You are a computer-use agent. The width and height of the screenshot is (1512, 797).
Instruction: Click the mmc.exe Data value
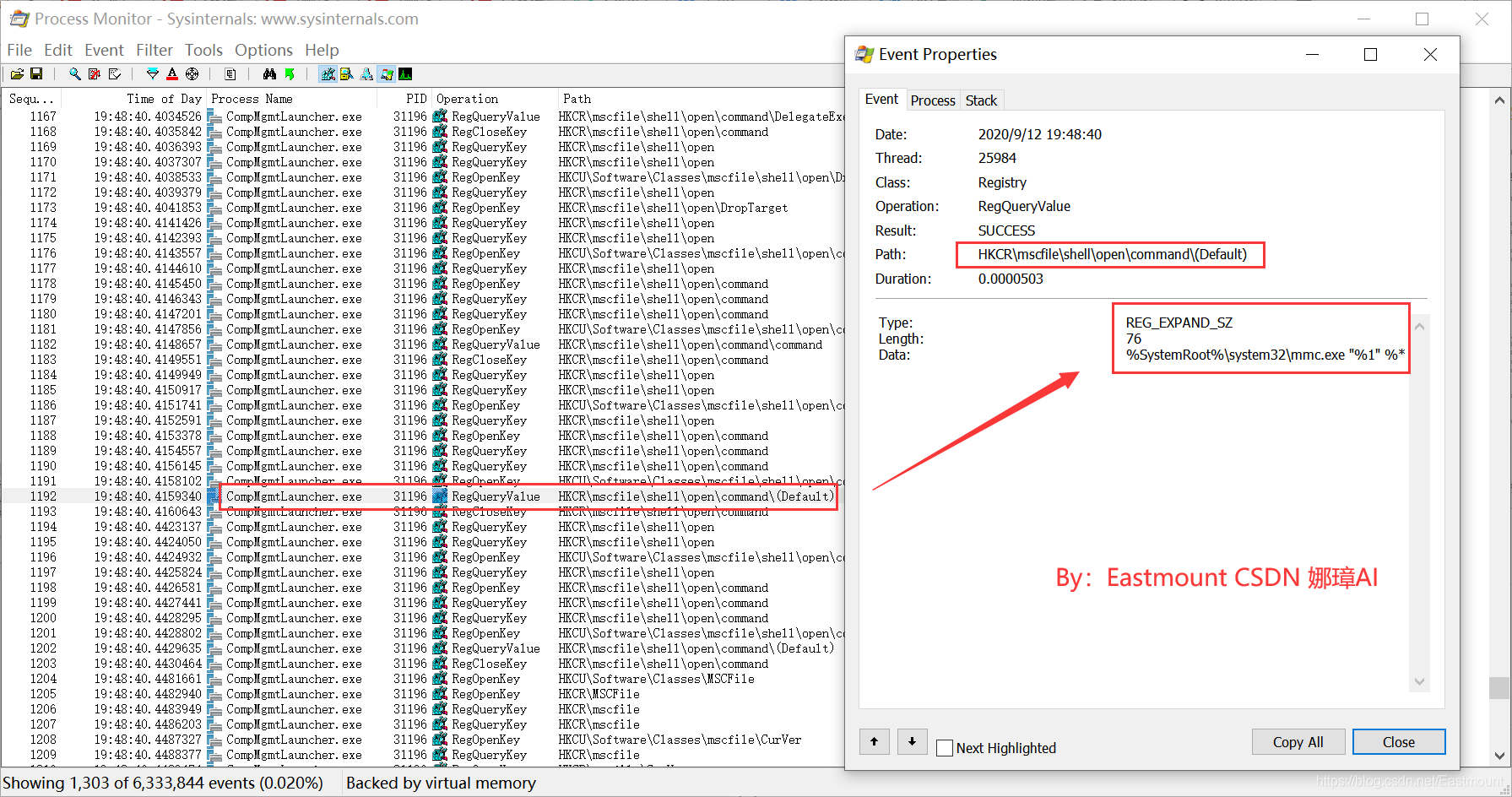click(1265, 355)
